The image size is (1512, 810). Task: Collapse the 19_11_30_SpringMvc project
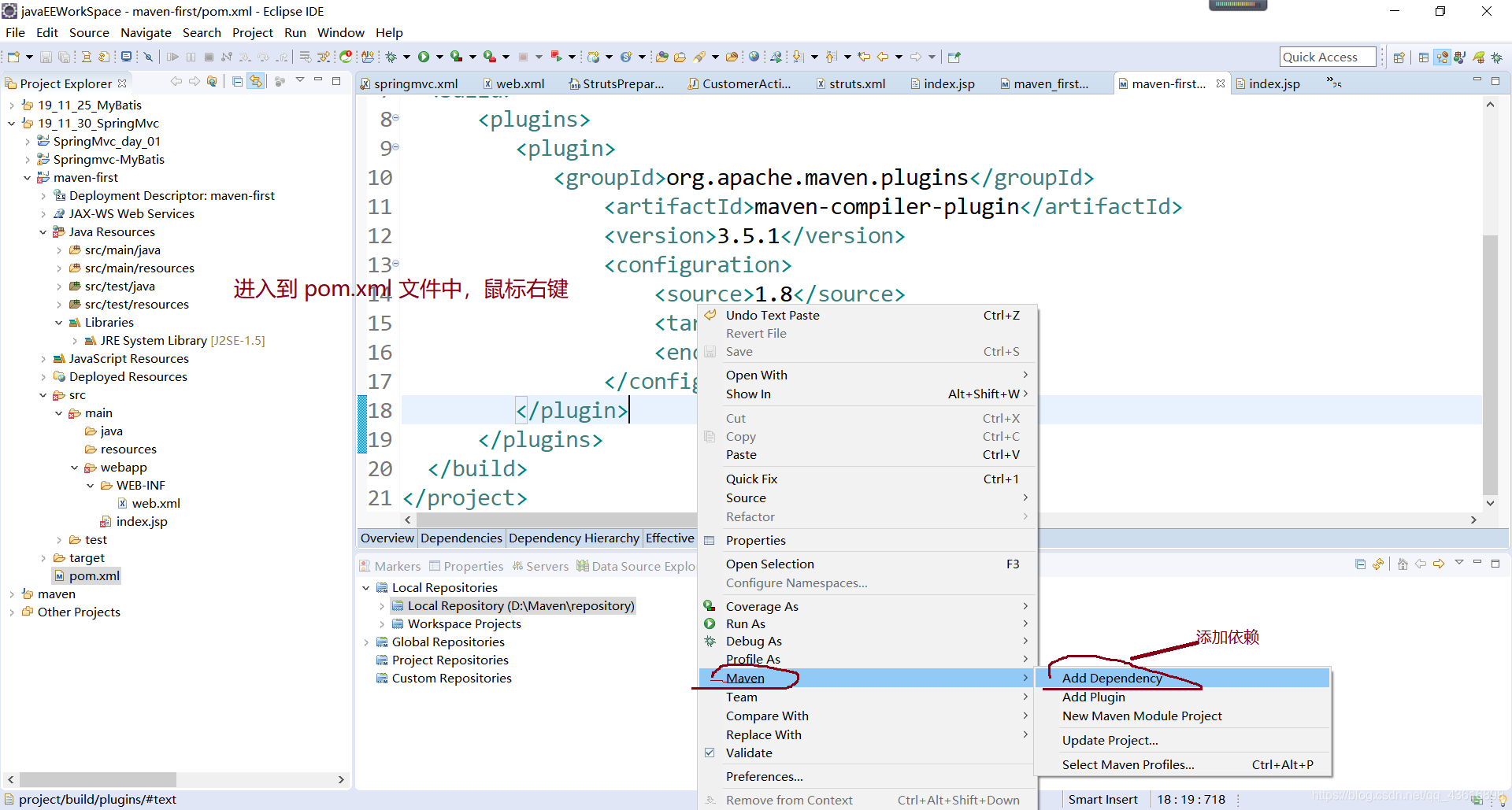11,124
